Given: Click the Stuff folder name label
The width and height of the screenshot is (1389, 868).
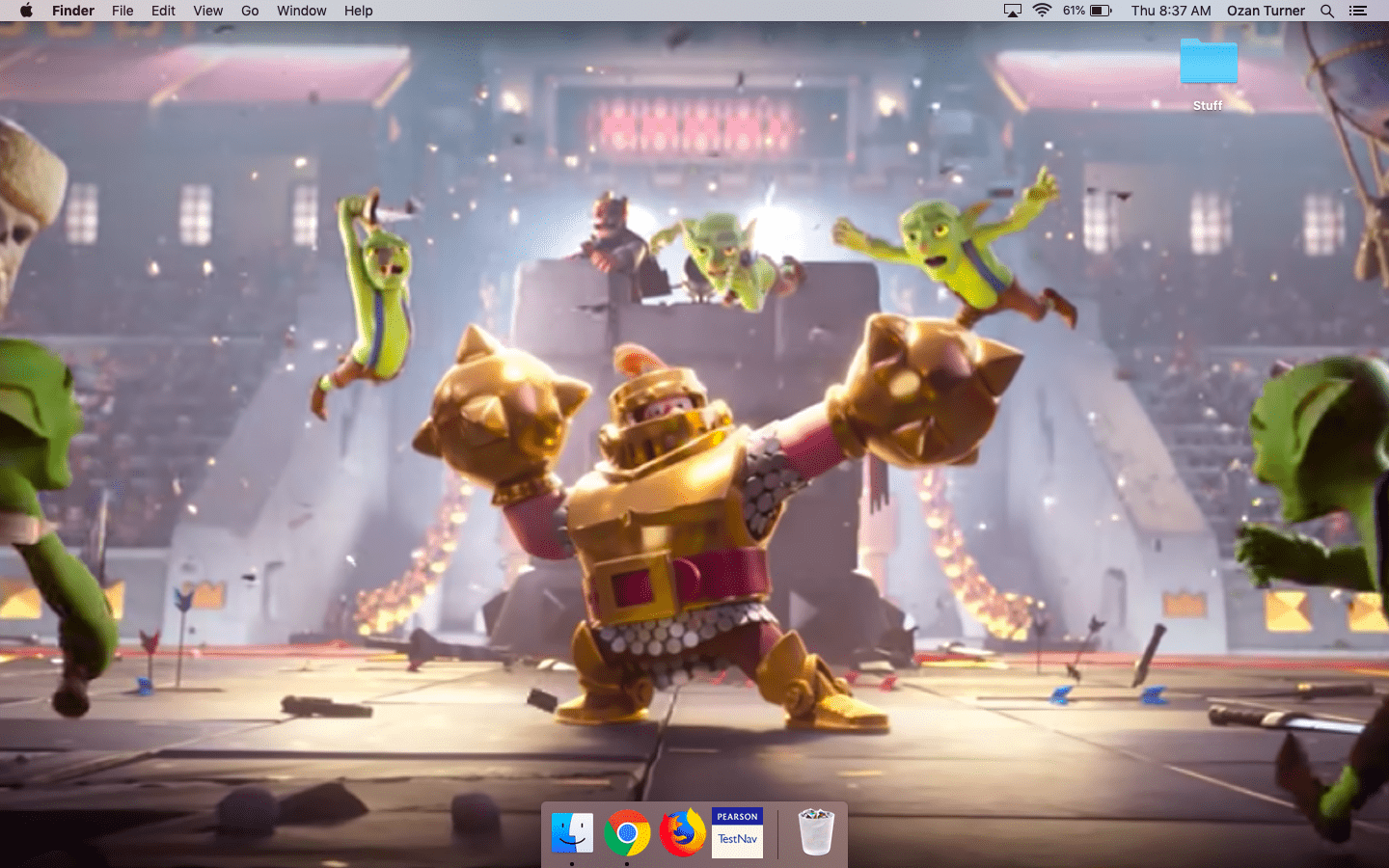Looking at the screenshot, I should (x=1208, y=106).
